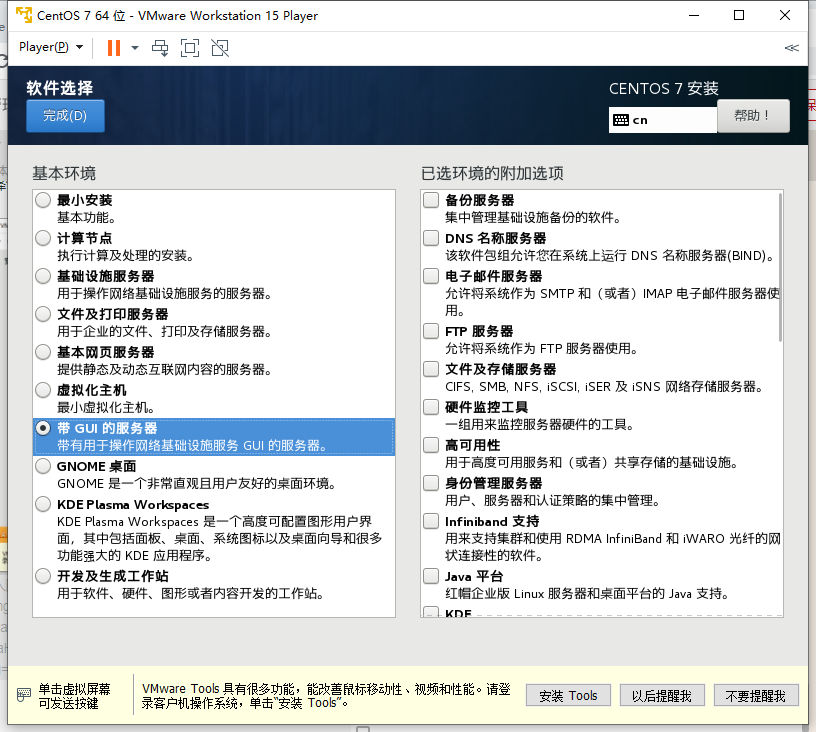Check 电子邮件服务器 checkbox

(x=431, y=276)
